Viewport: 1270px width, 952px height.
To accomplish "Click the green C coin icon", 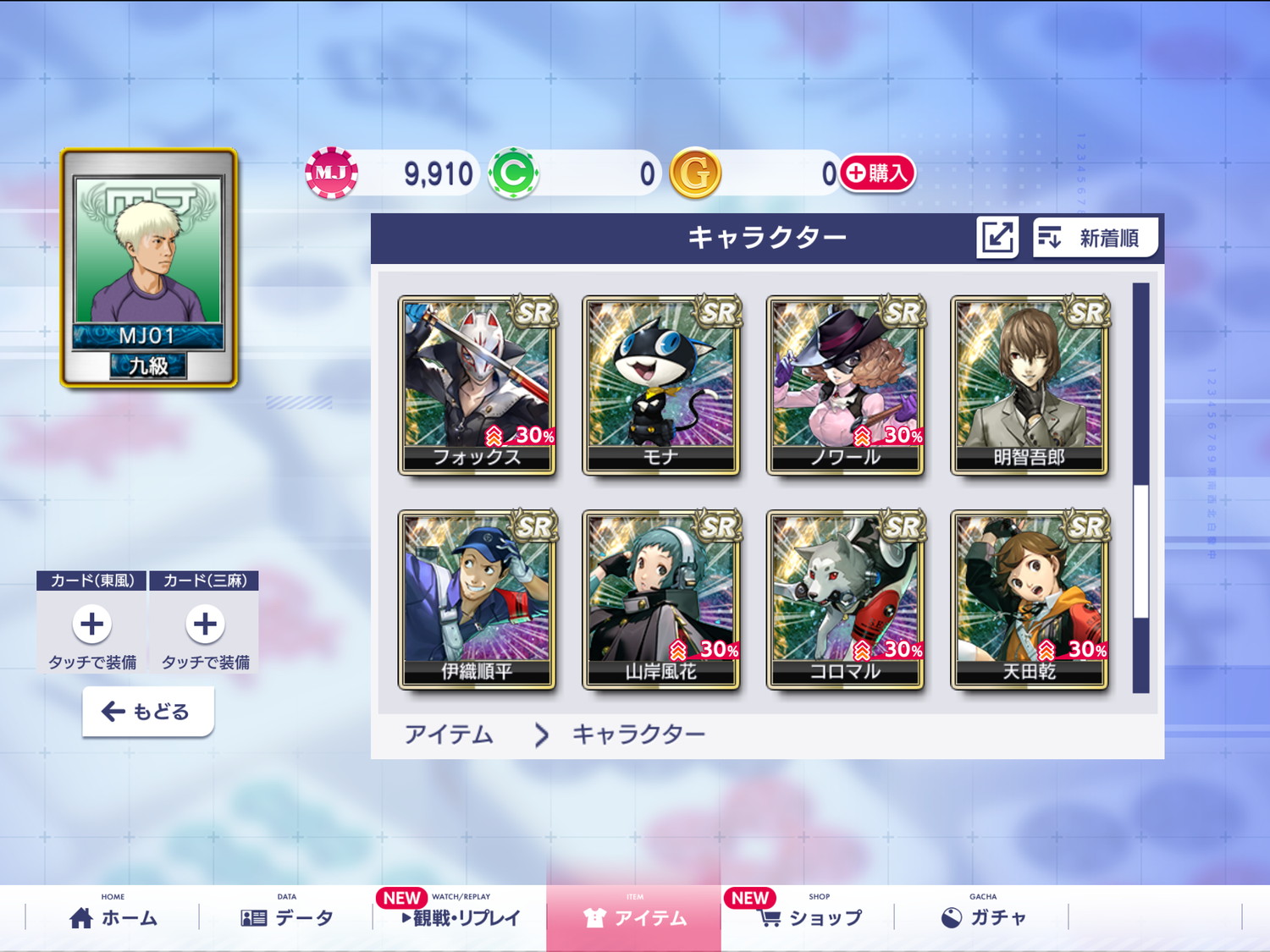I will click(x=513, y=173).
